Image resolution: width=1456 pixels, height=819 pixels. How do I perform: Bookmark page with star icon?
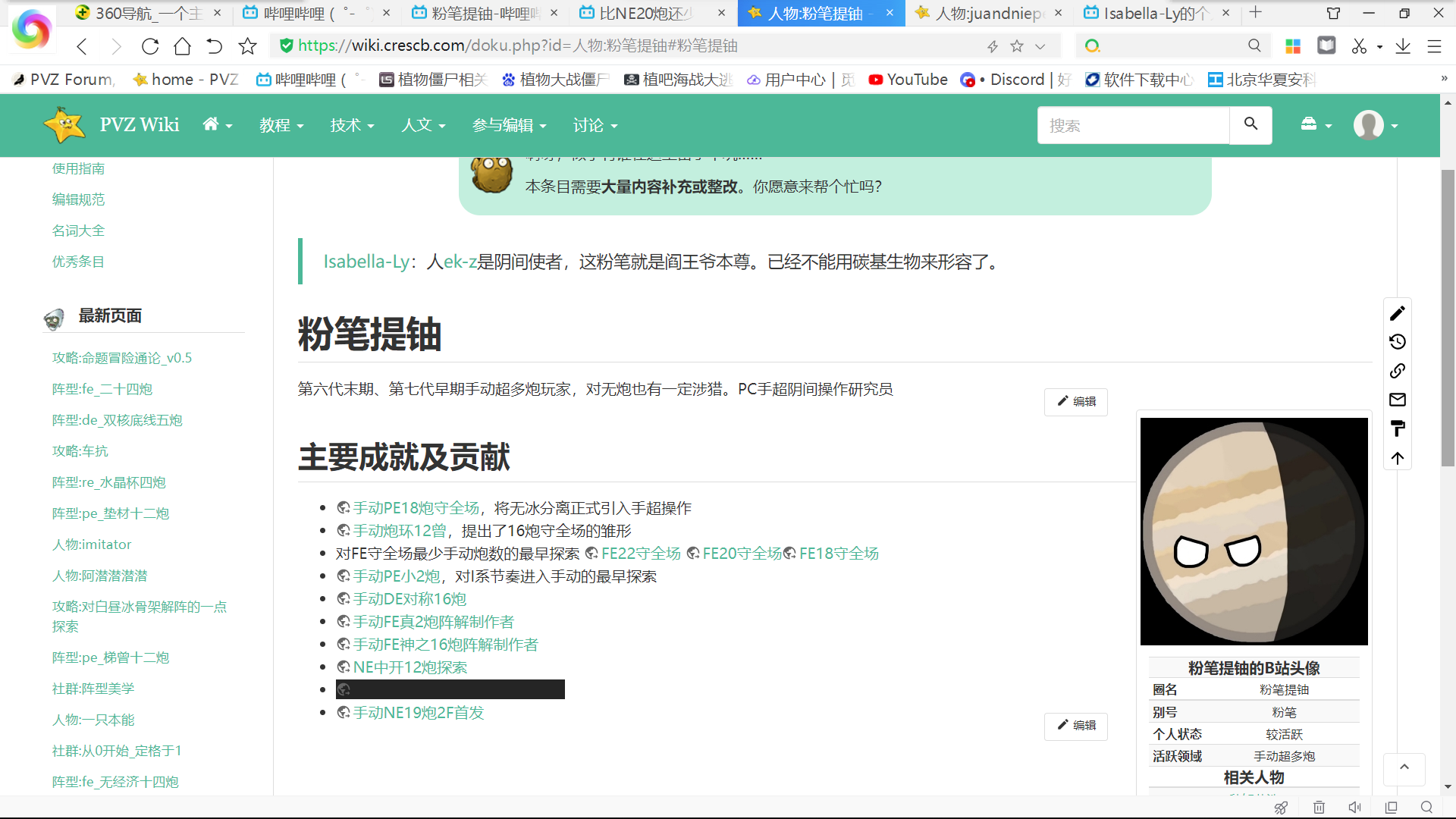pos(247,46)
